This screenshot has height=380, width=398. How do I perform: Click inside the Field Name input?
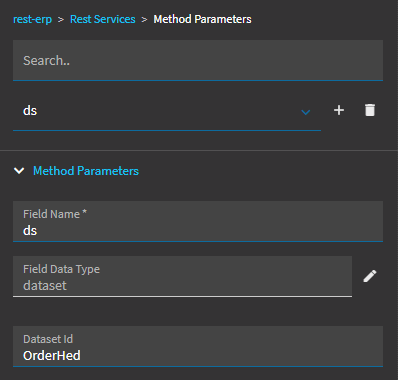[x=198, y=221]
